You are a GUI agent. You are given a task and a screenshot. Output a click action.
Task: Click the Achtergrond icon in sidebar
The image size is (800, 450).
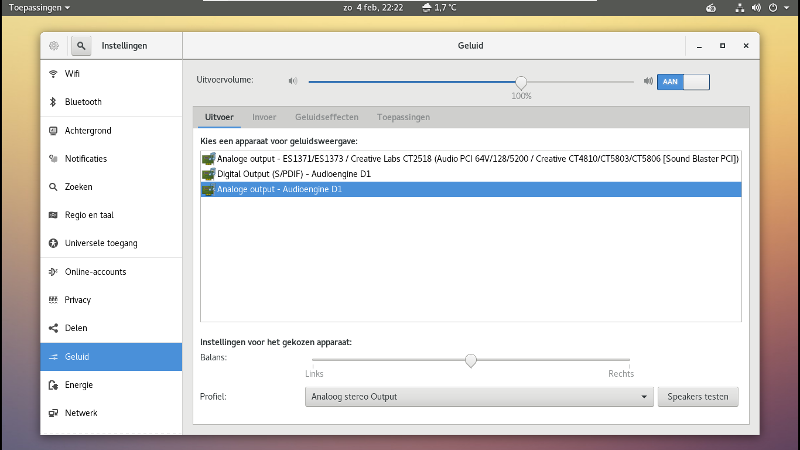53,131
